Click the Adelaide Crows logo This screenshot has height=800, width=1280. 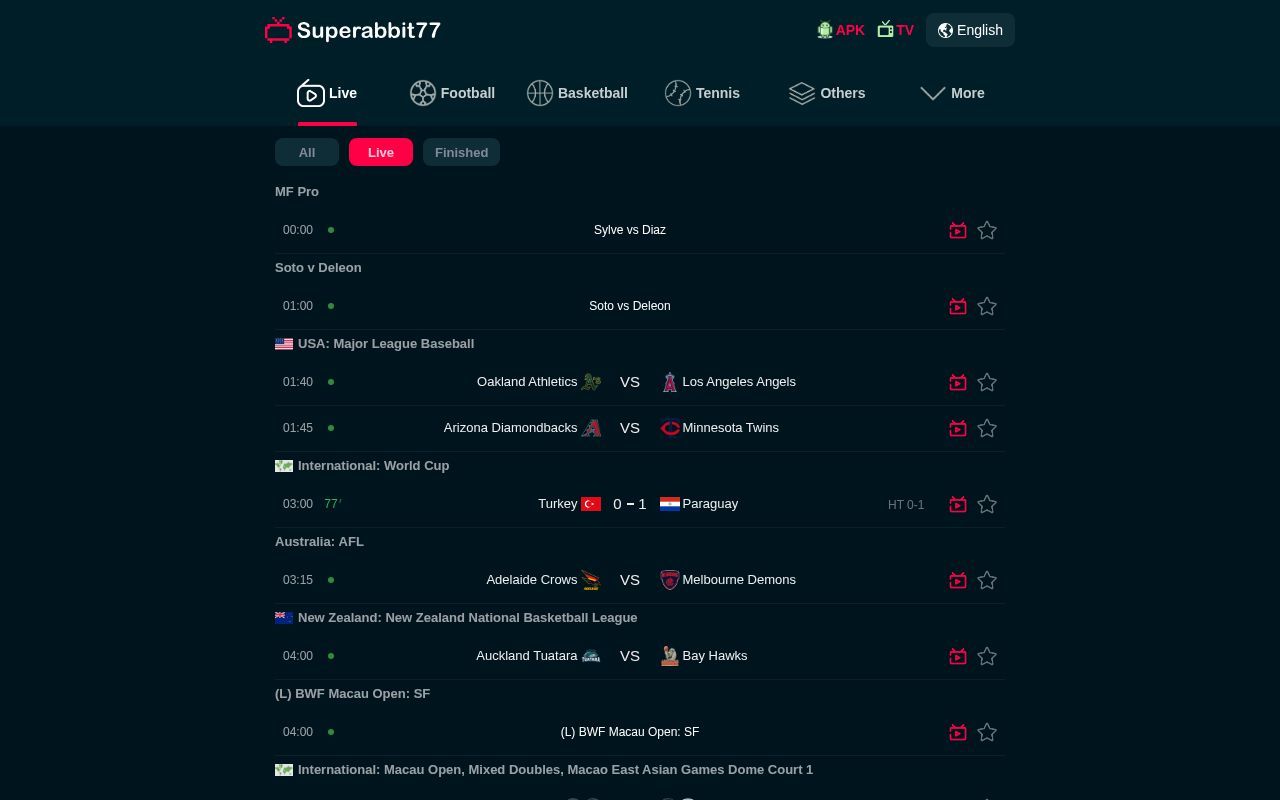coord(591,580)
